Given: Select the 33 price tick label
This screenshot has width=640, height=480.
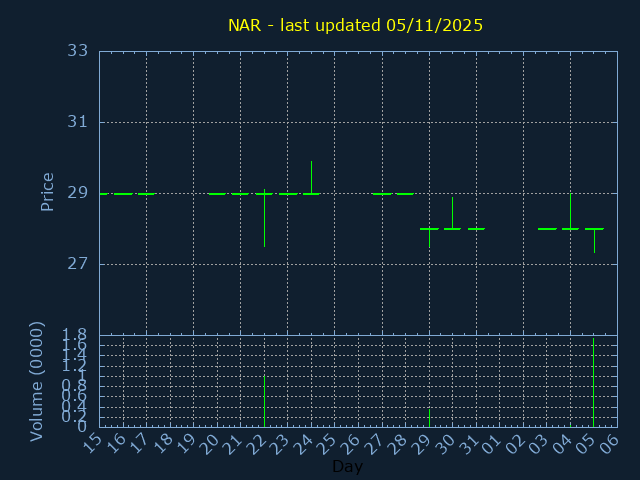Looking at the screenshot, I should click(78, 51).
